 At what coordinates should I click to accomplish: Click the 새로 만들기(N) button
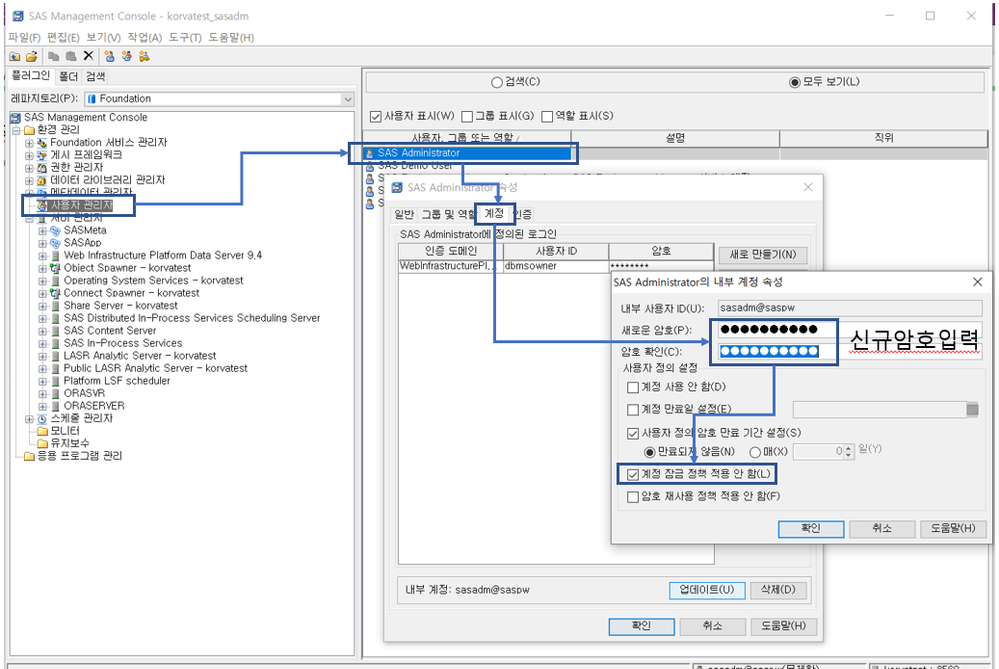763,255
